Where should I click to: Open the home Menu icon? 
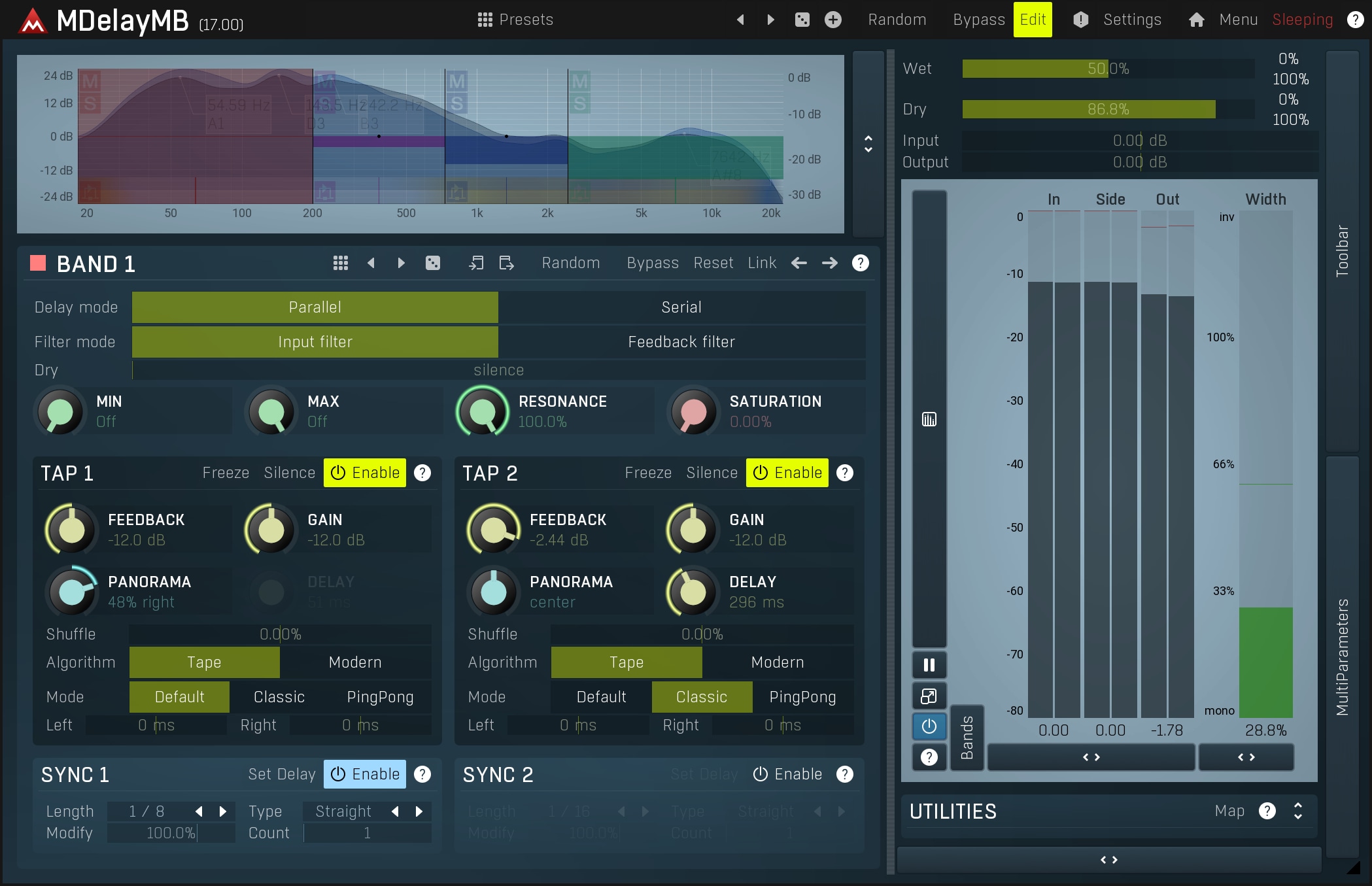(x=1196, y=20)
